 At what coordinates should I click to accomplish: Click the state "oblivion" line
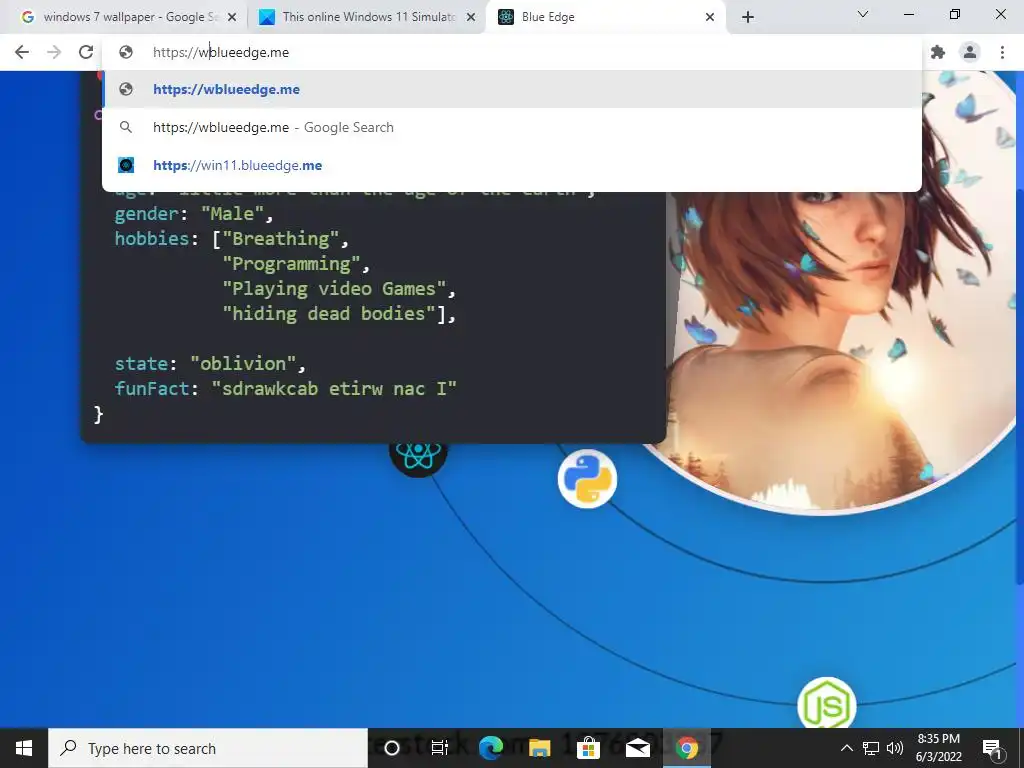(x=210, y=364)
